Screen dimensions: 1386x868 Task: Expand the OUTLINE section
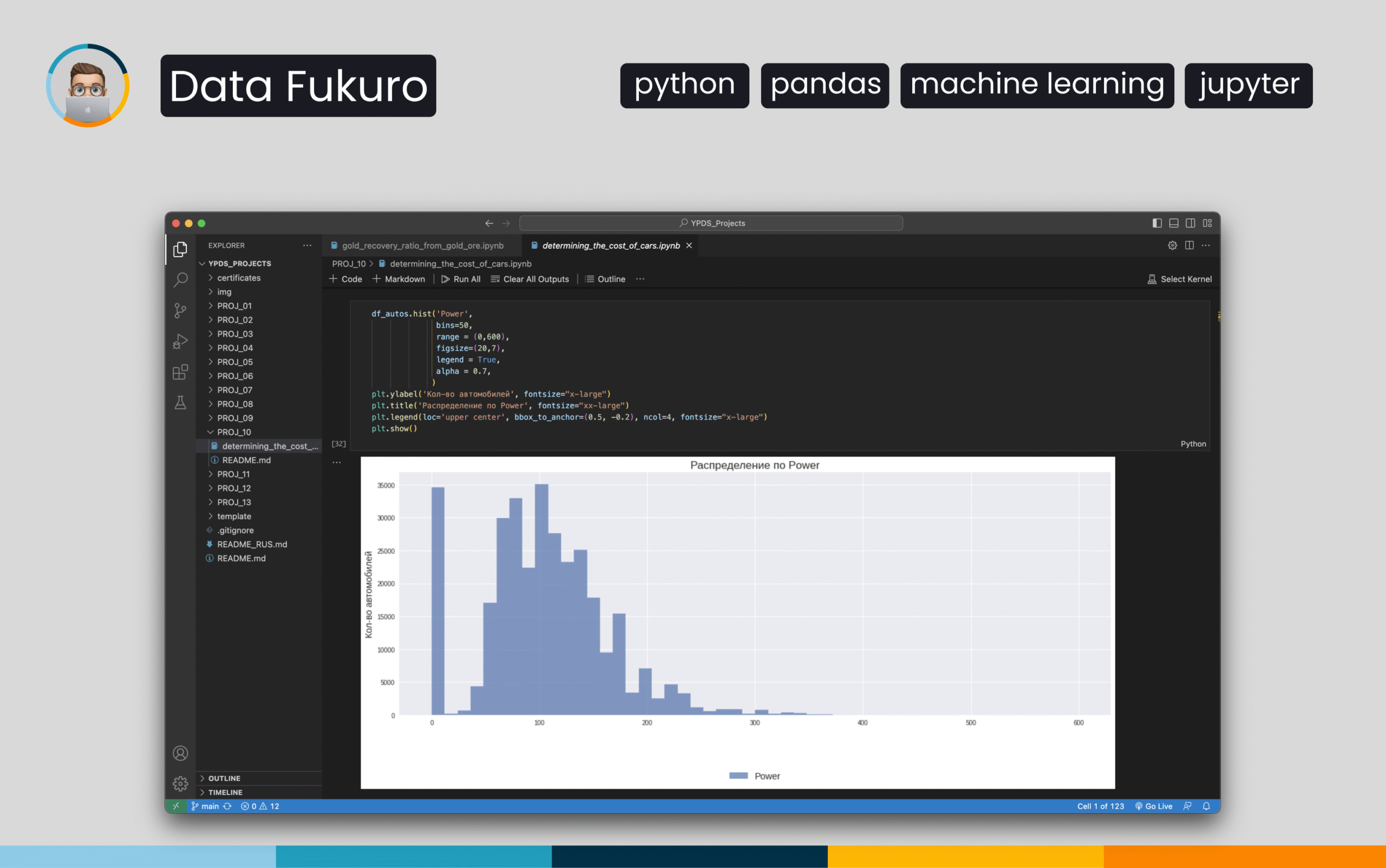coord(224,778)
